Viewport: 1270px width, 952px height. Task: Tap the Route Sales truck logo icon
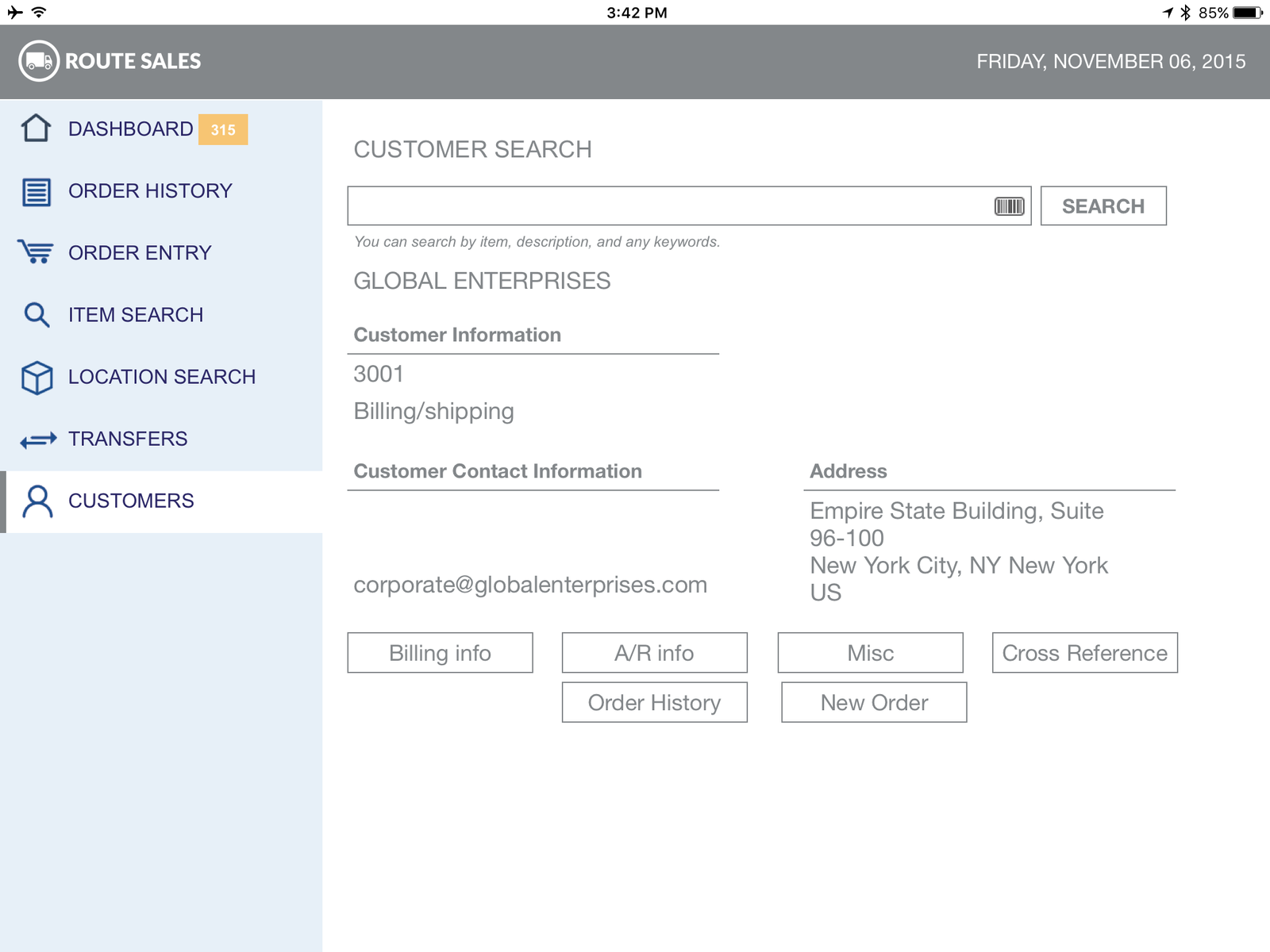[x=39, y=61]
